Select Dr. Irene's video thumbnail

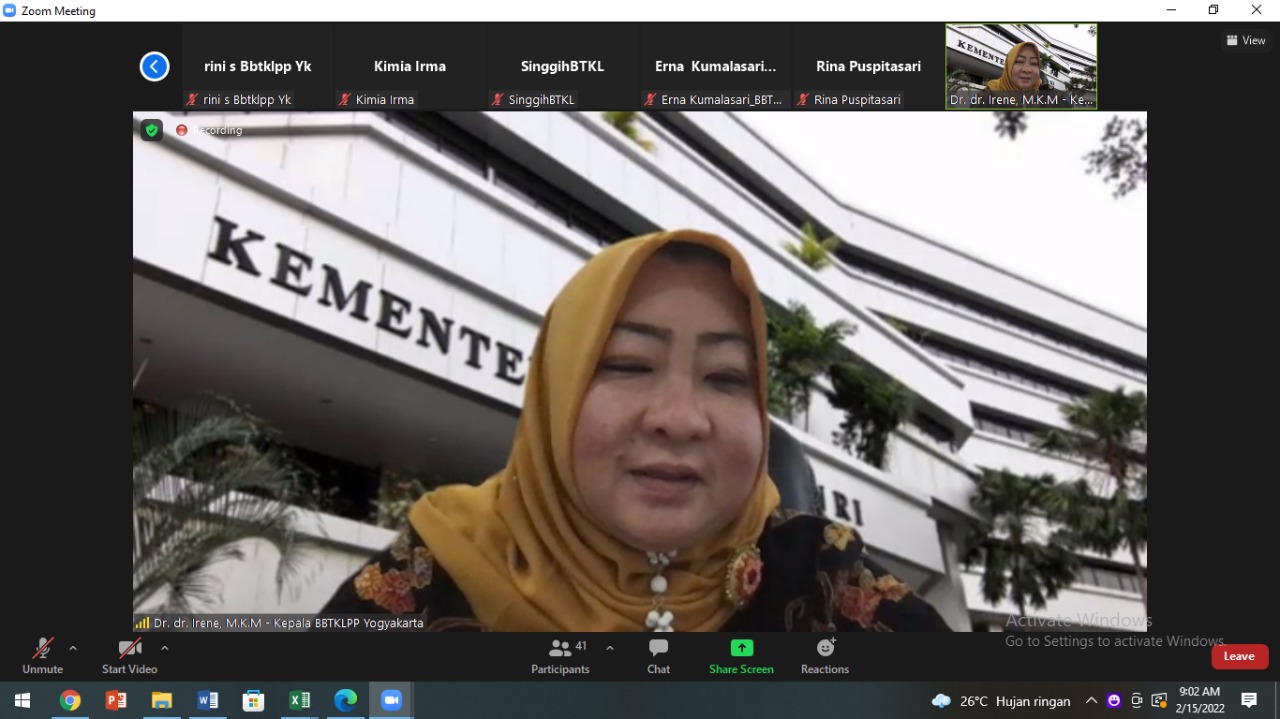(x=1021, y=66)
